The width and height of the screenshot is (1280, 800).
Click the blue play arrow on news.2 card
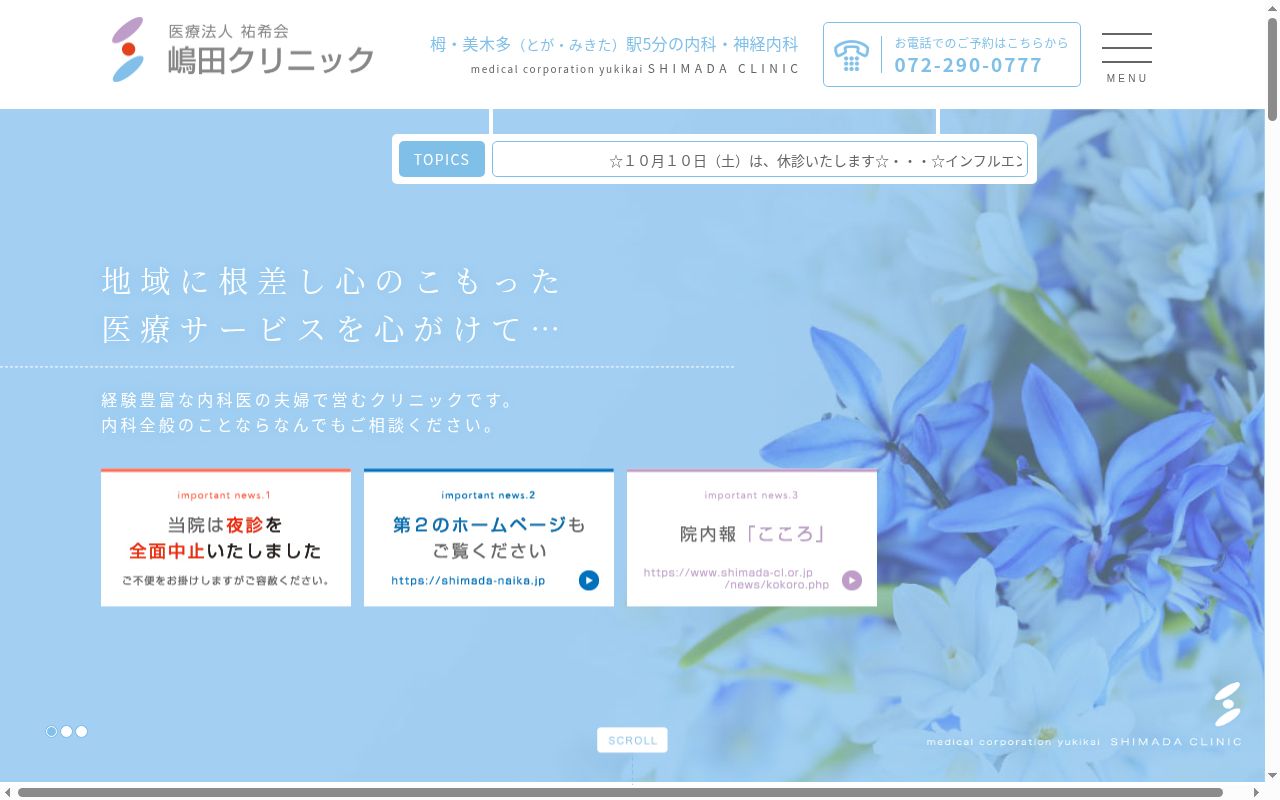589,580
